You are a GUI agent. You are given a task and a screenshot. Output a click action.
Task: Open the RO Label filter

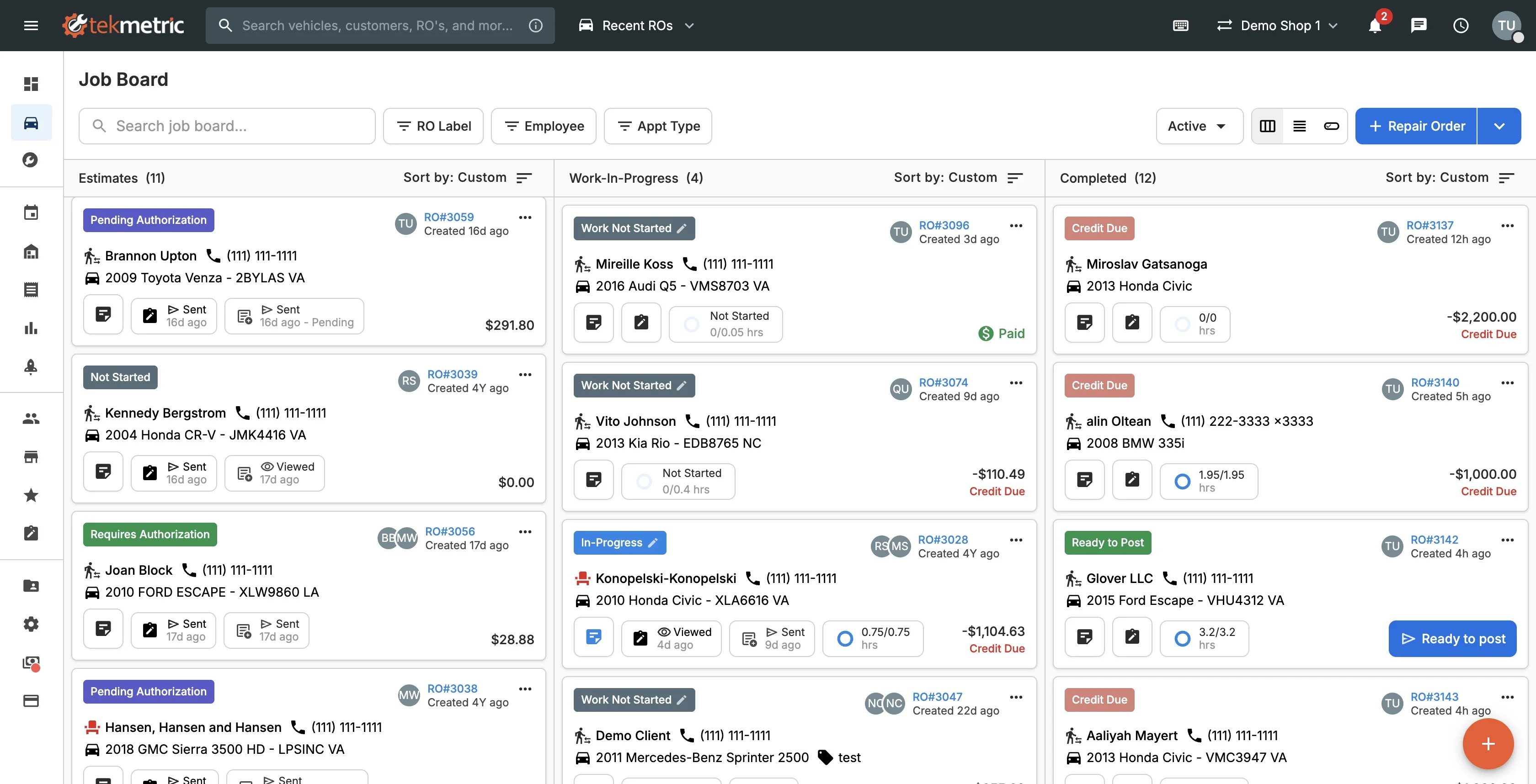pos(433,126)
